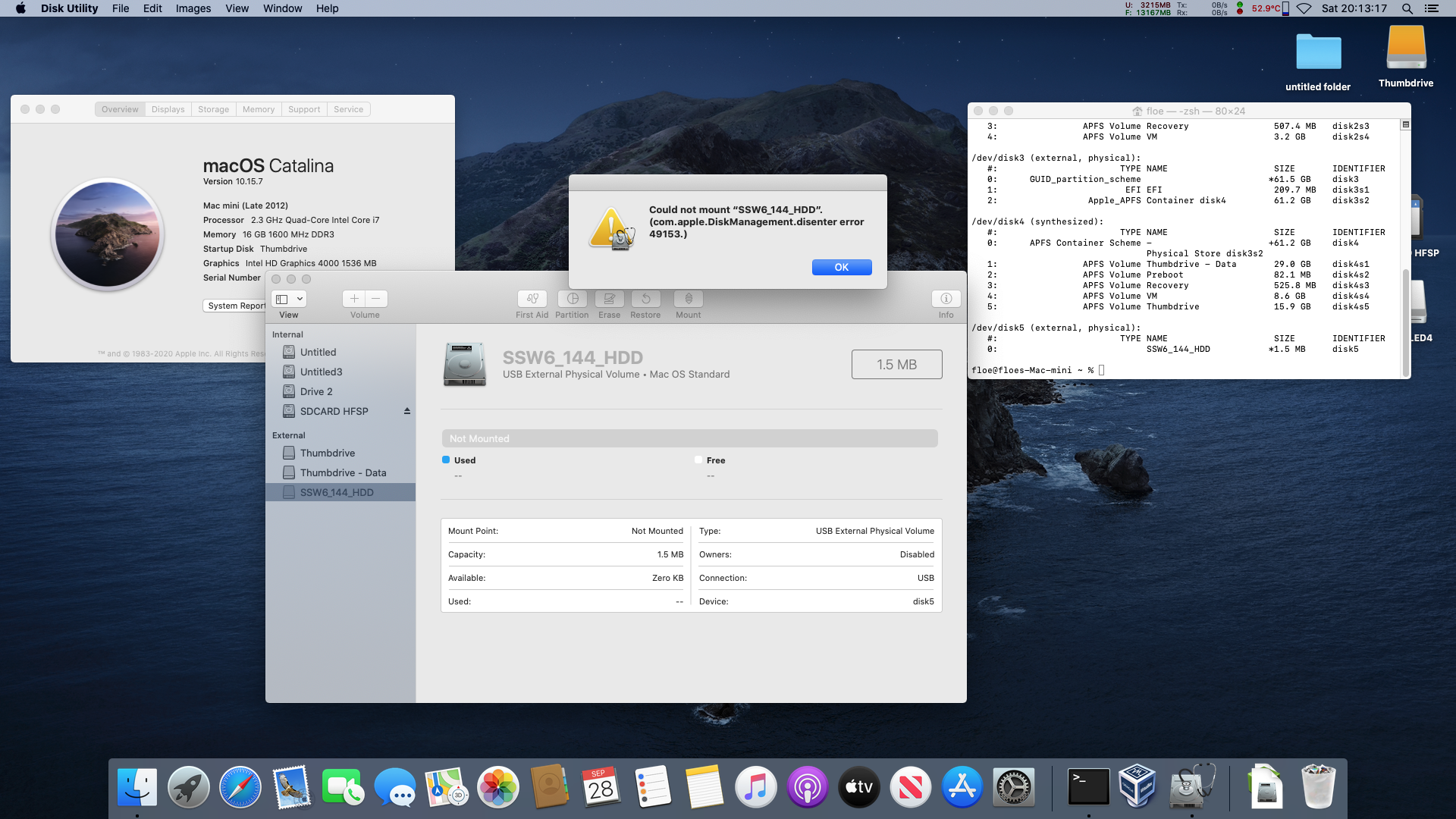Eject the SDCARD HFSP volume
Viewport: 1456px width, 819px height.
pyautogui.click(x=407, y=411)
